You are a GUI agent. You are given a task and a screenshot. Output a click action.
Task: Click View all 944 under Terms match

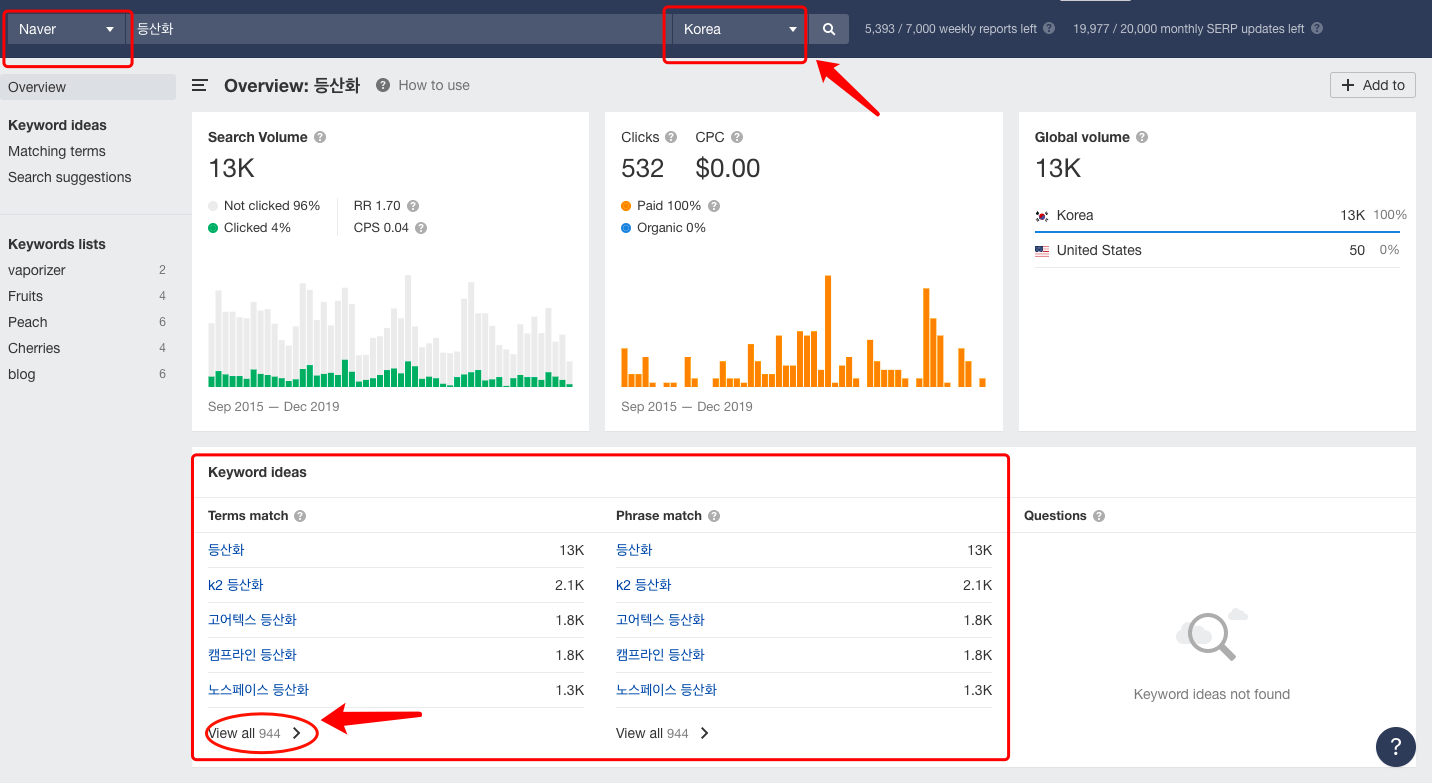click(x=255, y=733)
